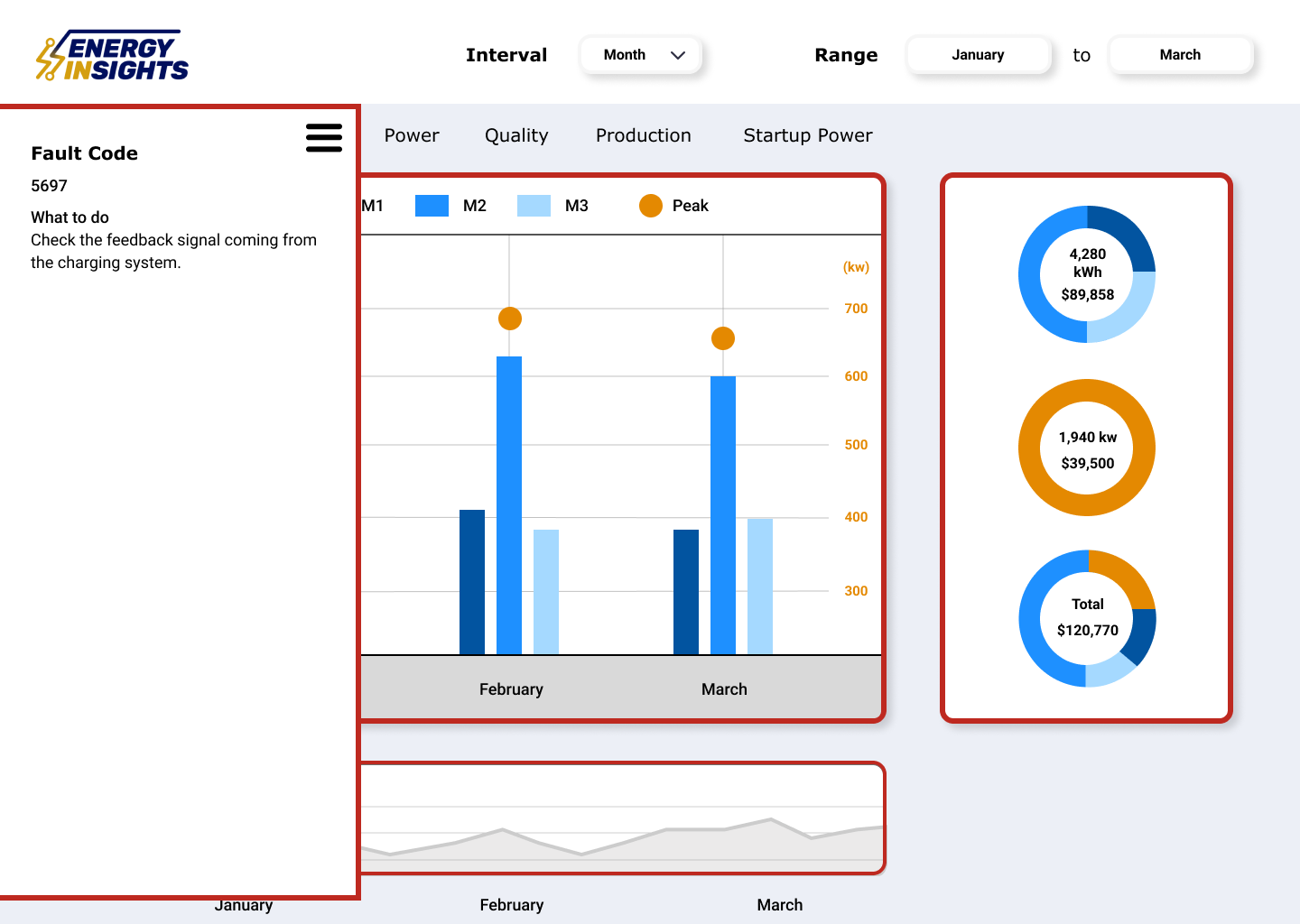Click fault code number 5697
The image size is (1300, 924).
pos(50,186)
